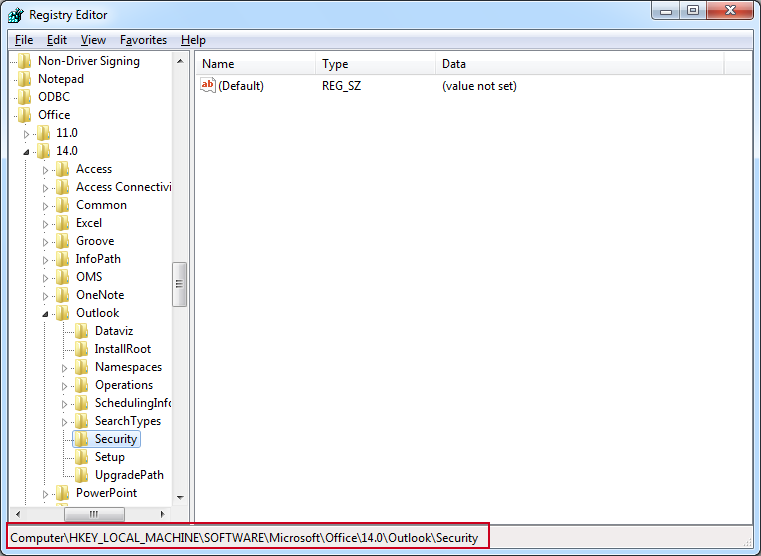Viewport: 761px width, 556px height.
Task: Open the Edit menu
Action: 57,40
